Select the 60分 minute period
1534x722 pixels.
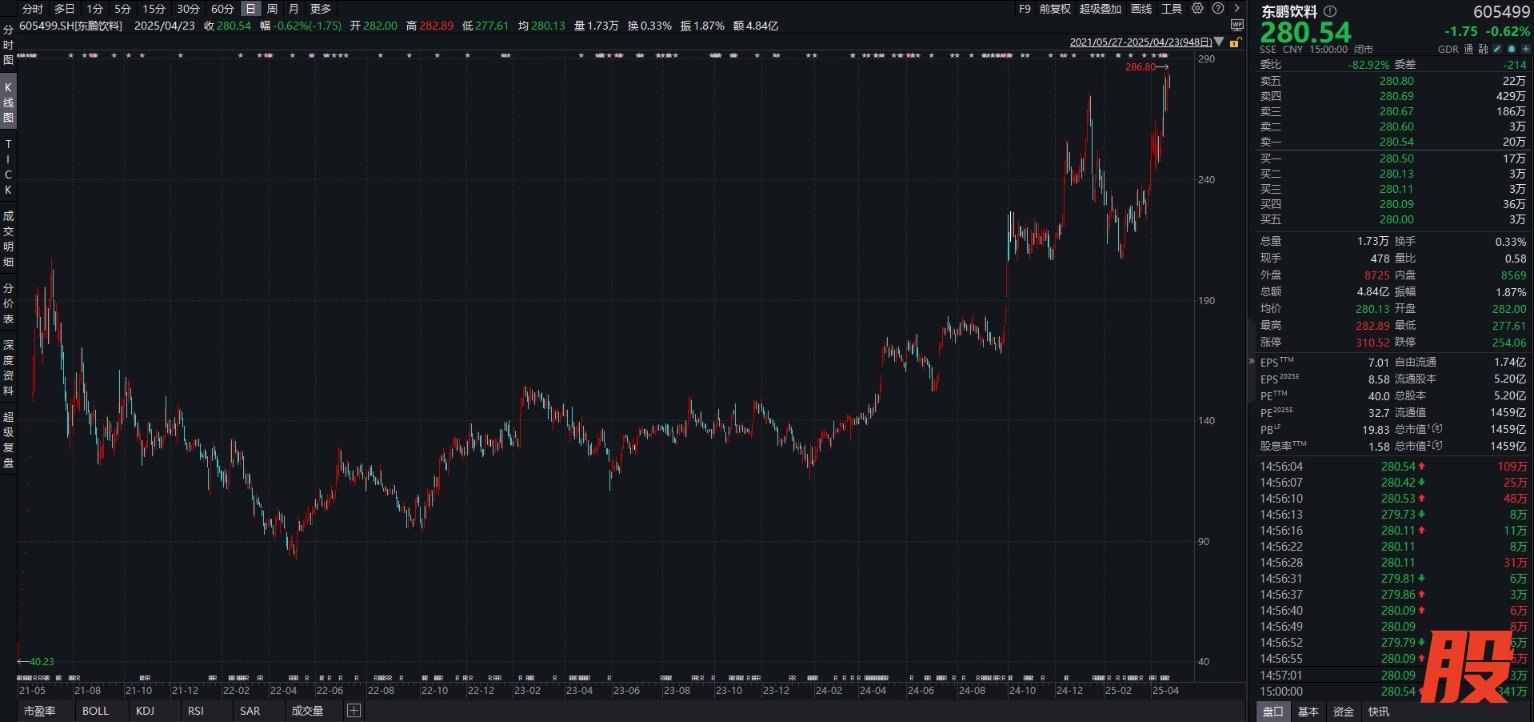222,8
